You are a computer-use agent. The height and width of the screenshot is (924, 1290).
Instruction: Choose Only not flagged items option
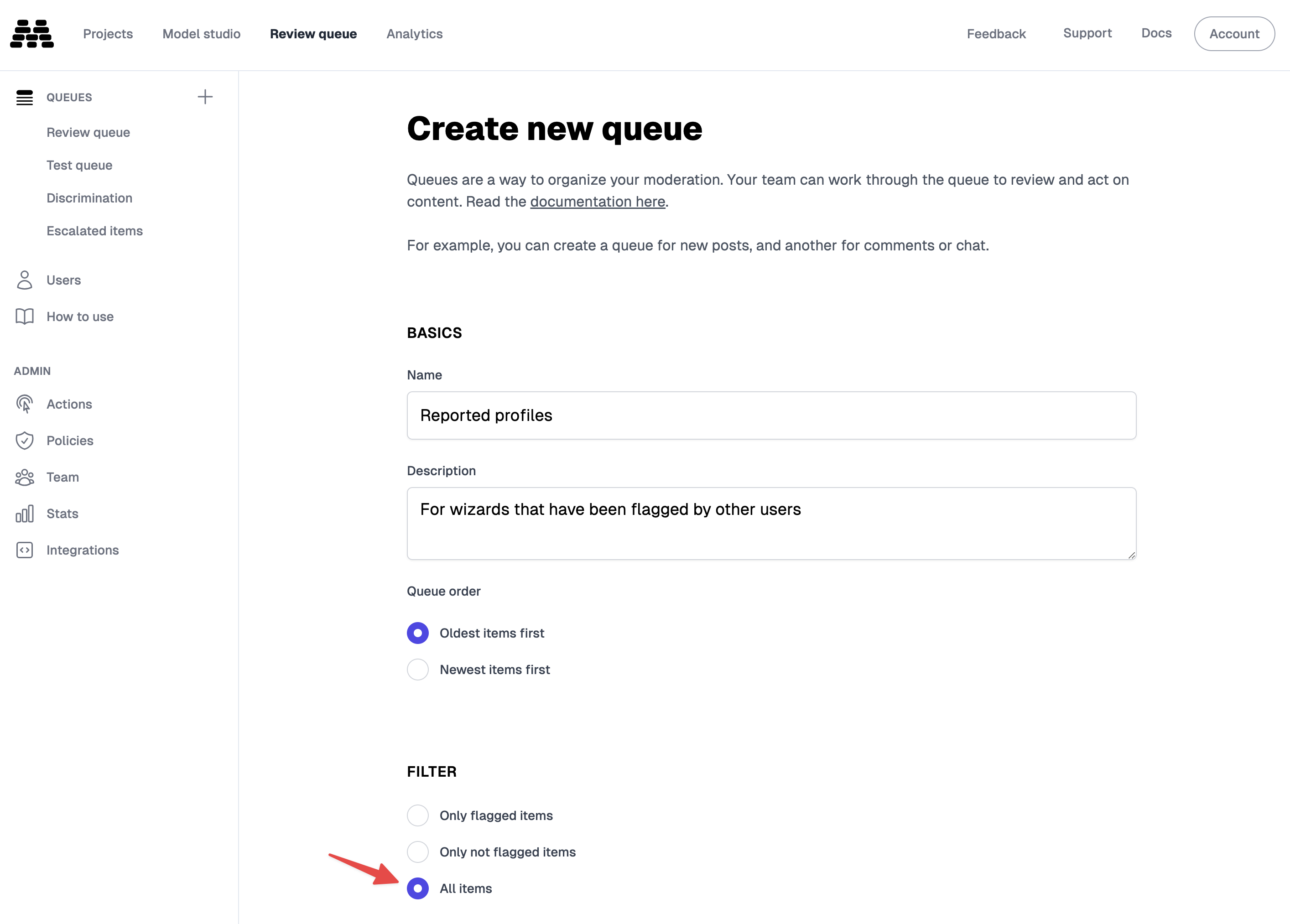[417, 852]
